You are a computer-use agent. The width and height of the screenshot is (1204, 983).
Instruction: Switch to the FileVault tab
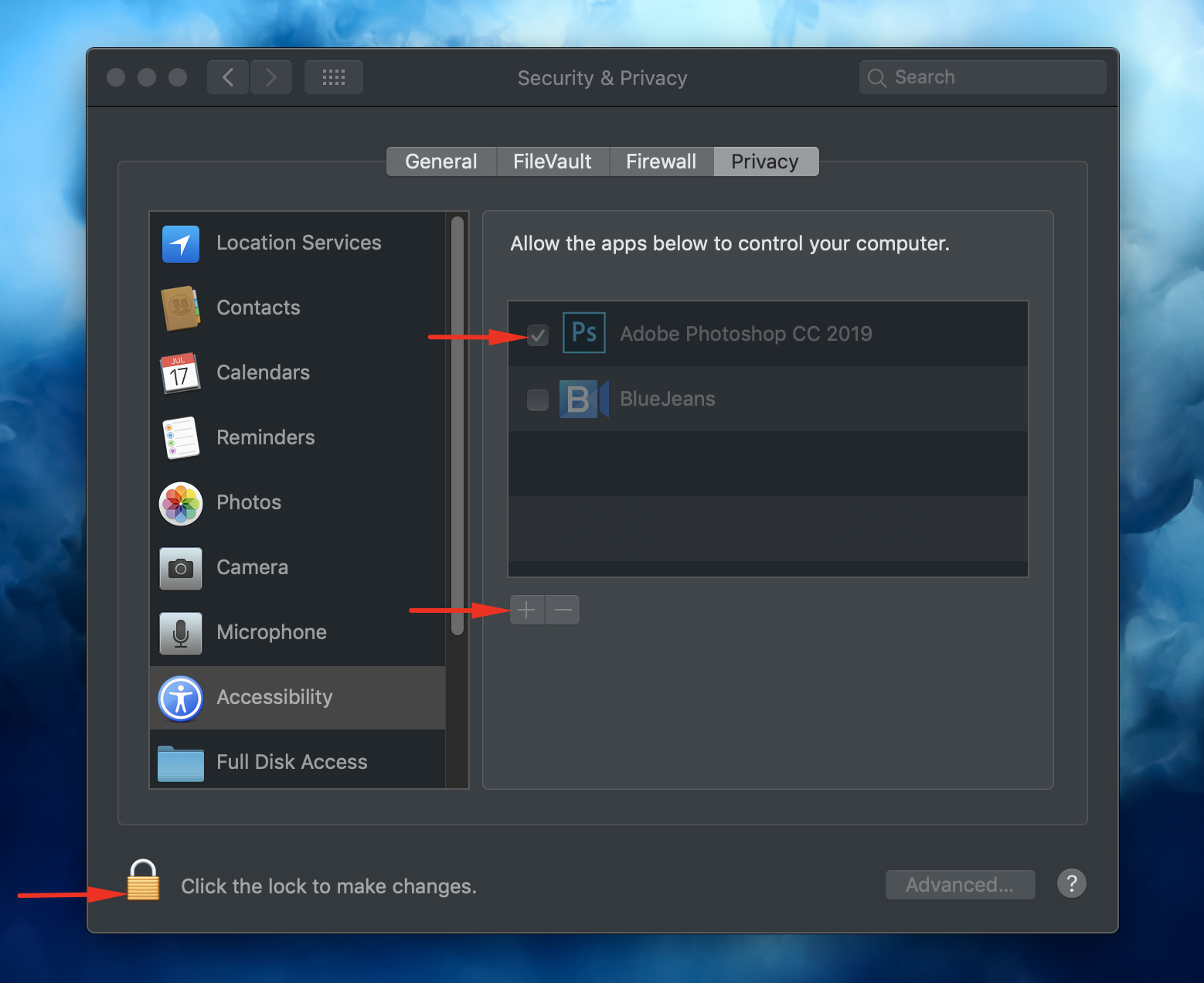point(552,161)
